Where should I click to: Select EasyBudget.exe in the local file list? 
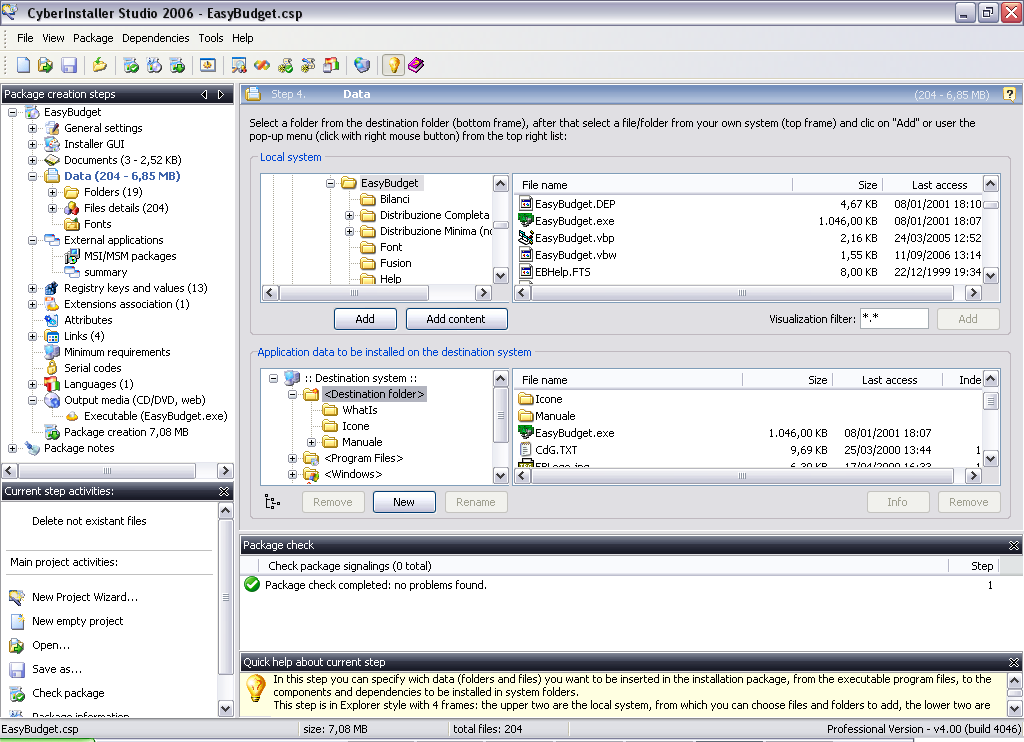[575, 221]
